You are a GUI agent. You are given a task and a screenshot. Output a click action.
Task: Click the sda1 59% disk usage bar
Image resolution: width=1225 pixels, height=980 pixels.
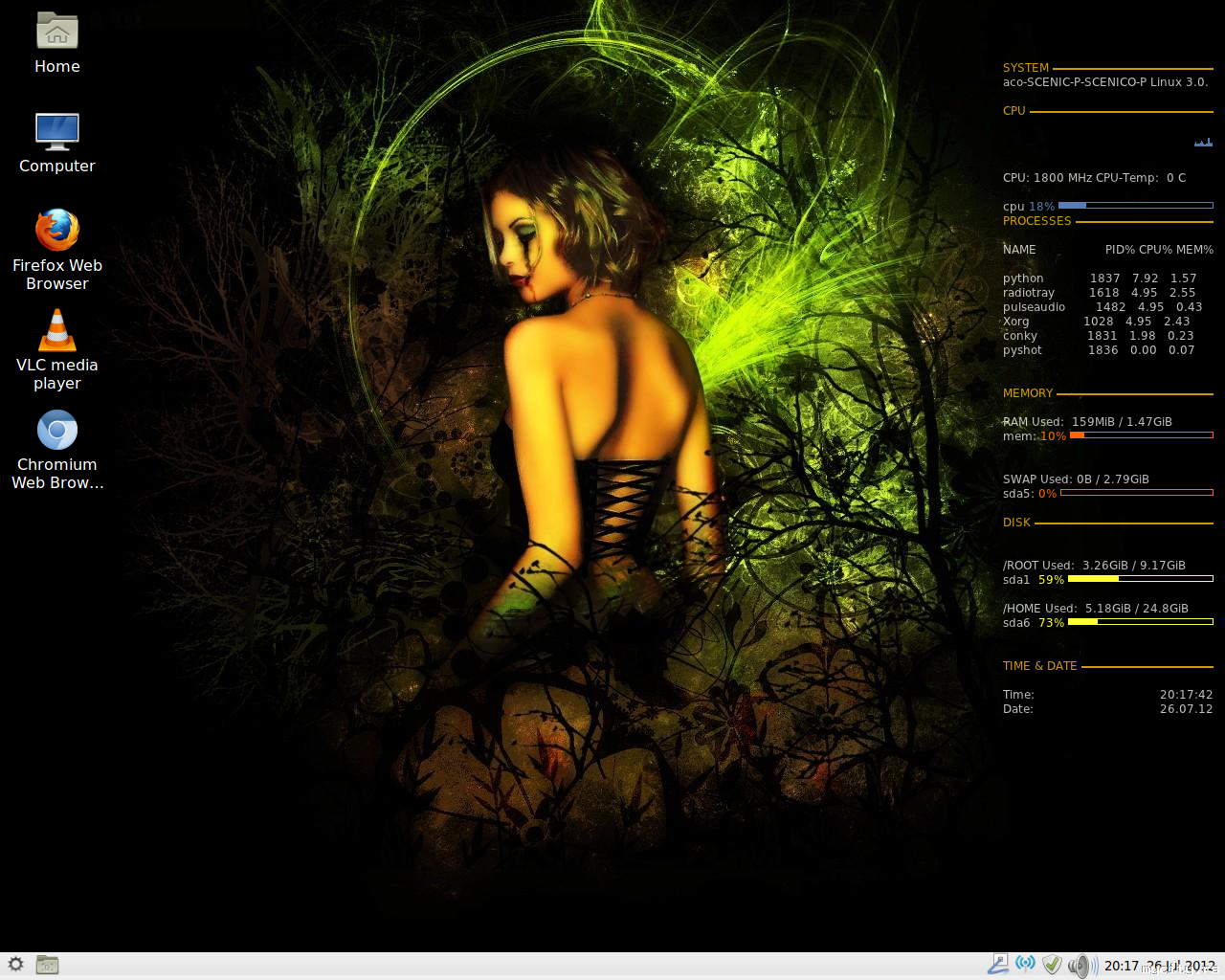point(1141,579)
